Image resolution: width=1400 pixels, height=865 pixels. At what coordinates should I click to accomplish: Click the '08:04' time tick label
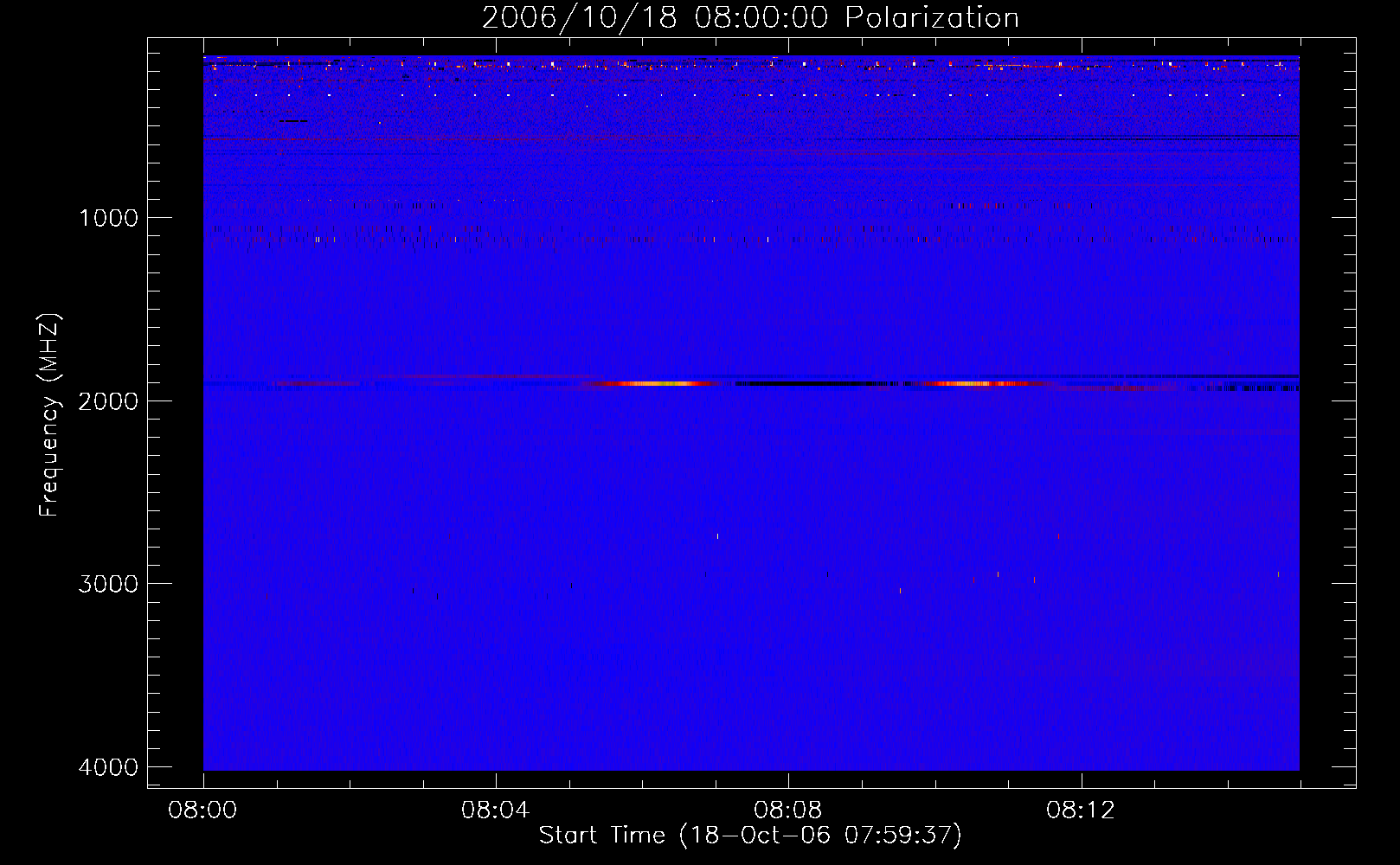pyautogui.click(x=496, y=811)
